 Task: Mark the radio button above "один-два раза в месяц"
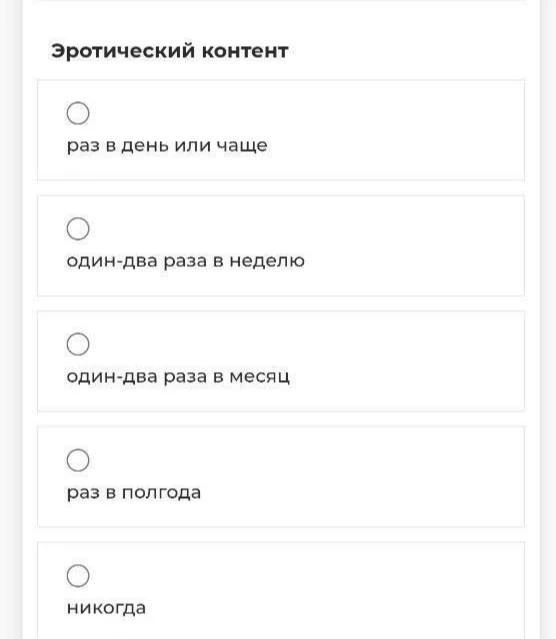coord(78,344)
